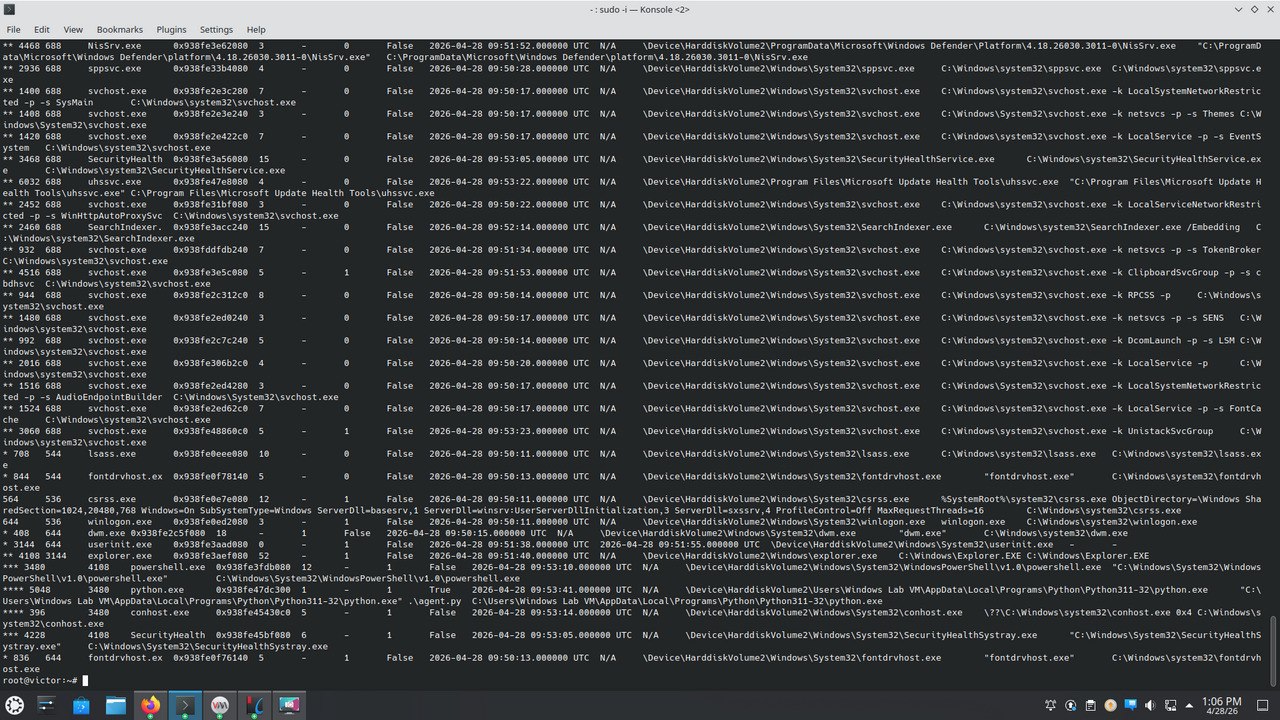Click PID 4468 in the NisSrv row
Image resolution: width=1280 pixels, height=720 pixels.
pyautogui.click(x=29, y=46)
